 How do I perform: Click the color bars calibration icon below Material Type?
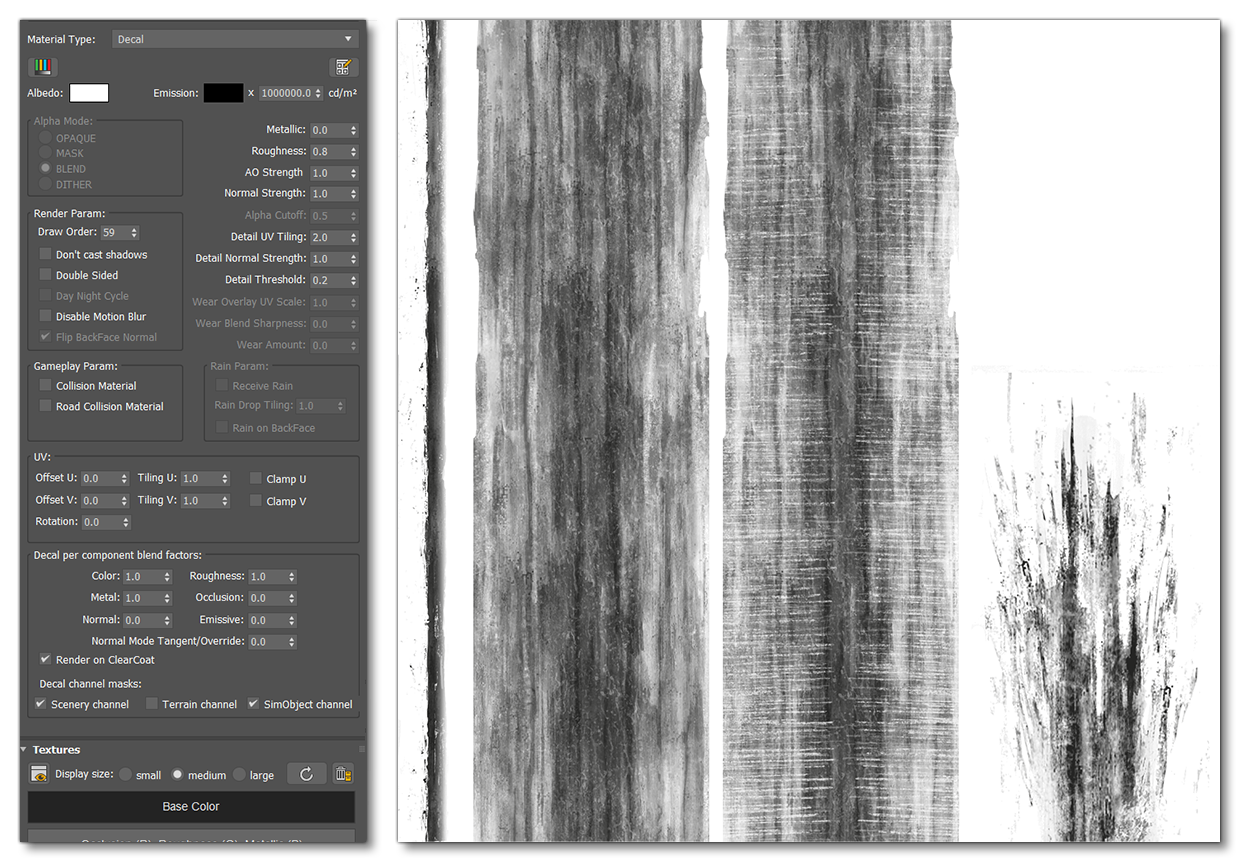(x=42, y=66)
